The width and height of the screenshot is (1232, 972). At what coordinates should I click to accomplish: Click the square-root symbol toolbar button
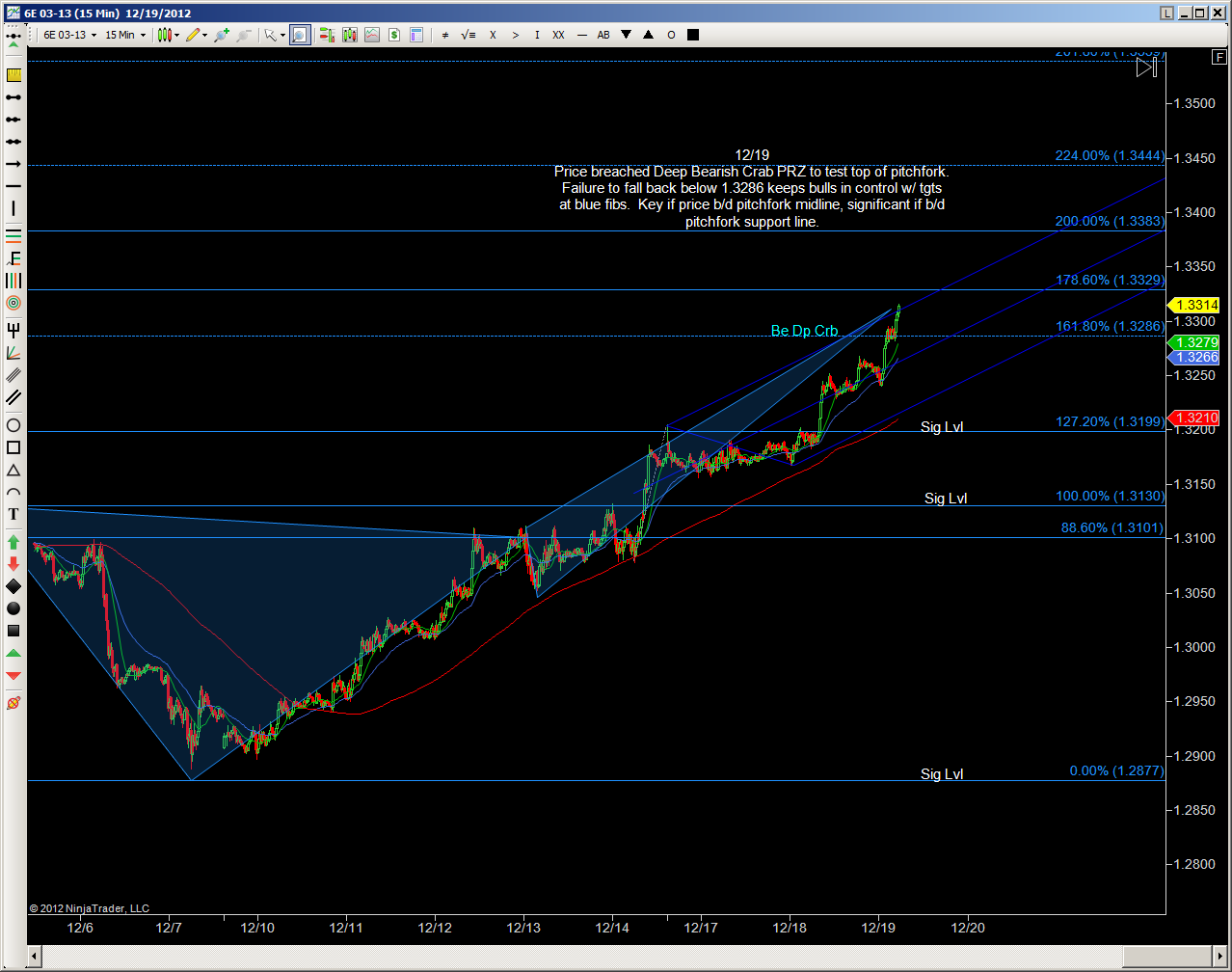coord(469,35)
